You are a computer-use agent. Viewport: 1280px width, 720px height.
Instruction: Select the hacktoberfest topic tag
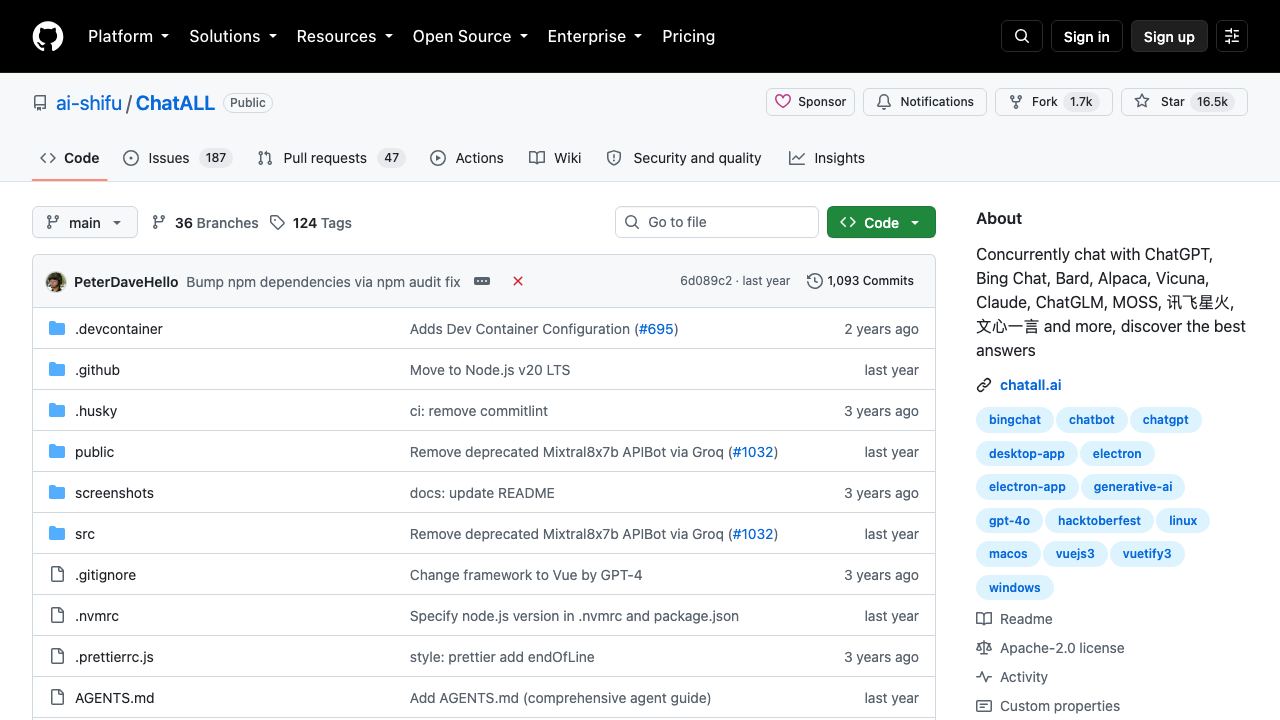pos(1099,521)
